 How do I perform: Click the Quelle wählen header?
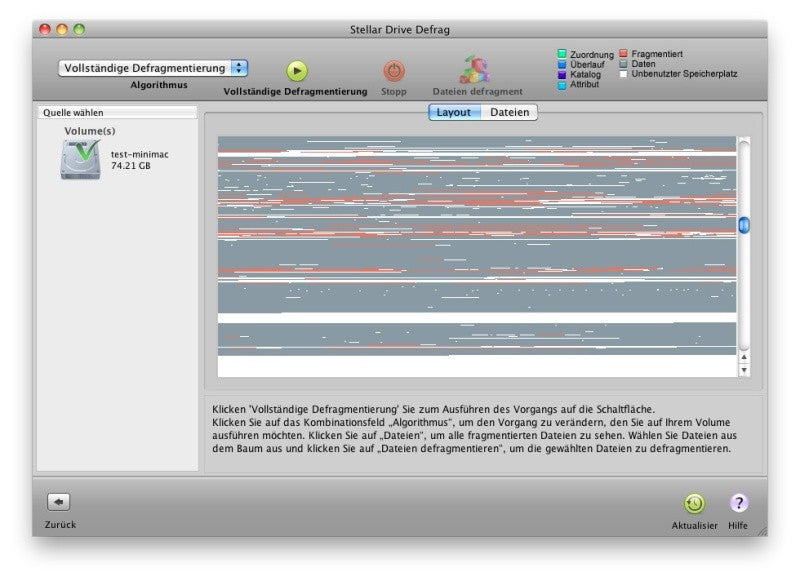click(117, 112)
